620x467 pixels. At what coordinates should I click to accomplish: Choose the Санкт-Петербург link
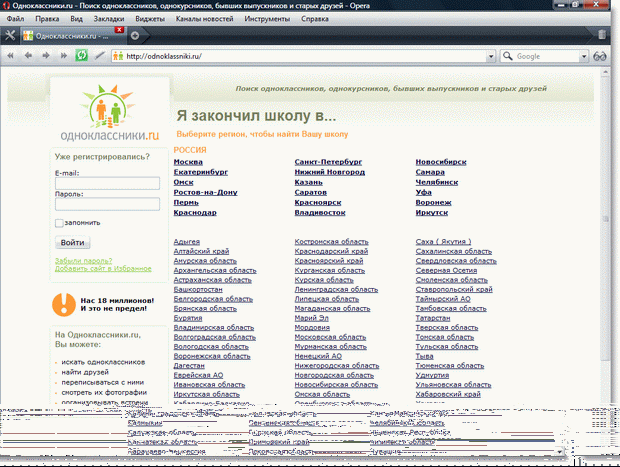pos(328,162)
